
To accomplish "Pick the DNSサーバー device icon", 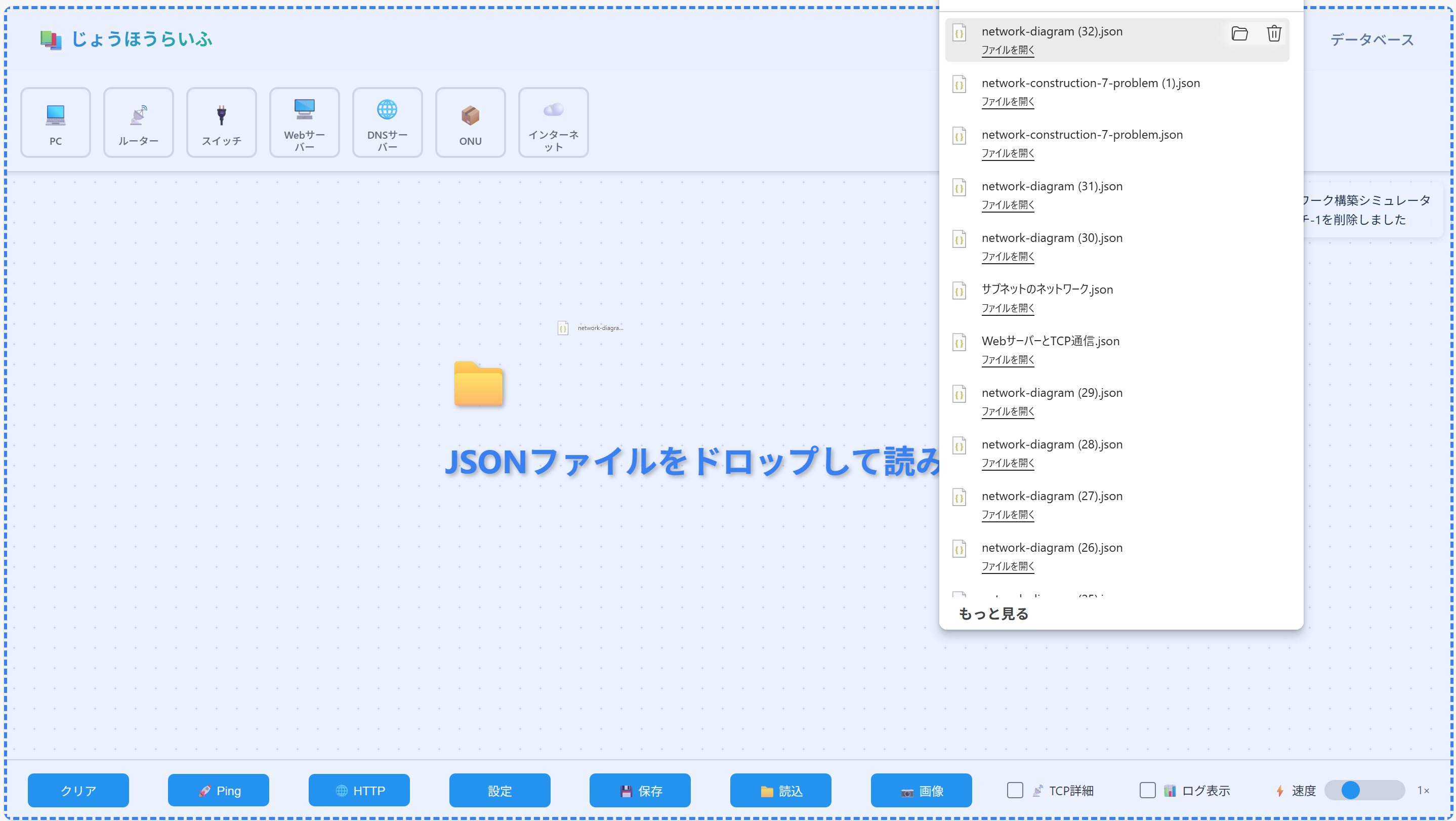I will (x=387, y=122).
